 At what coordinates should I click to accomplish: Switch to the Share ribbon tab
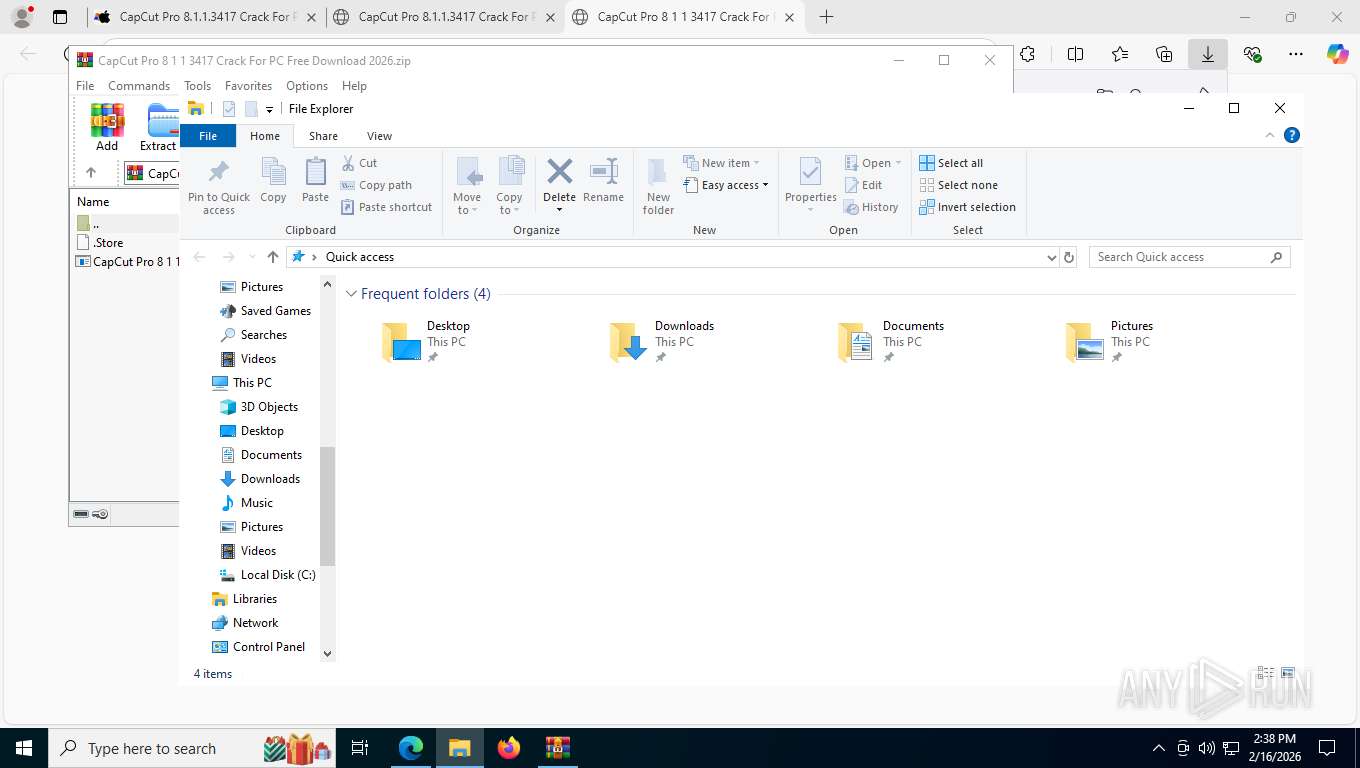click(323, 136)
